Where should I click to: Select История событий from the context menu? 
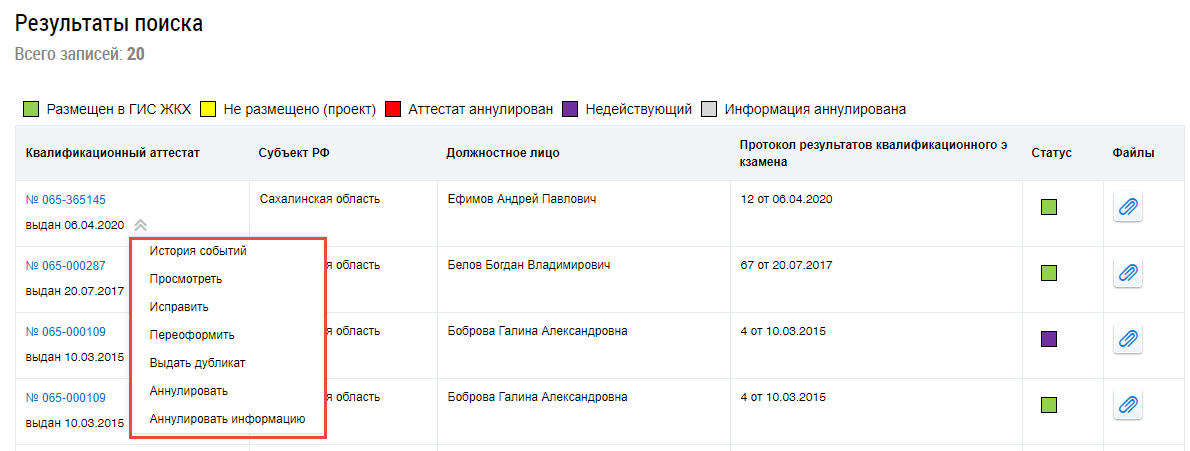pos(198,251)
